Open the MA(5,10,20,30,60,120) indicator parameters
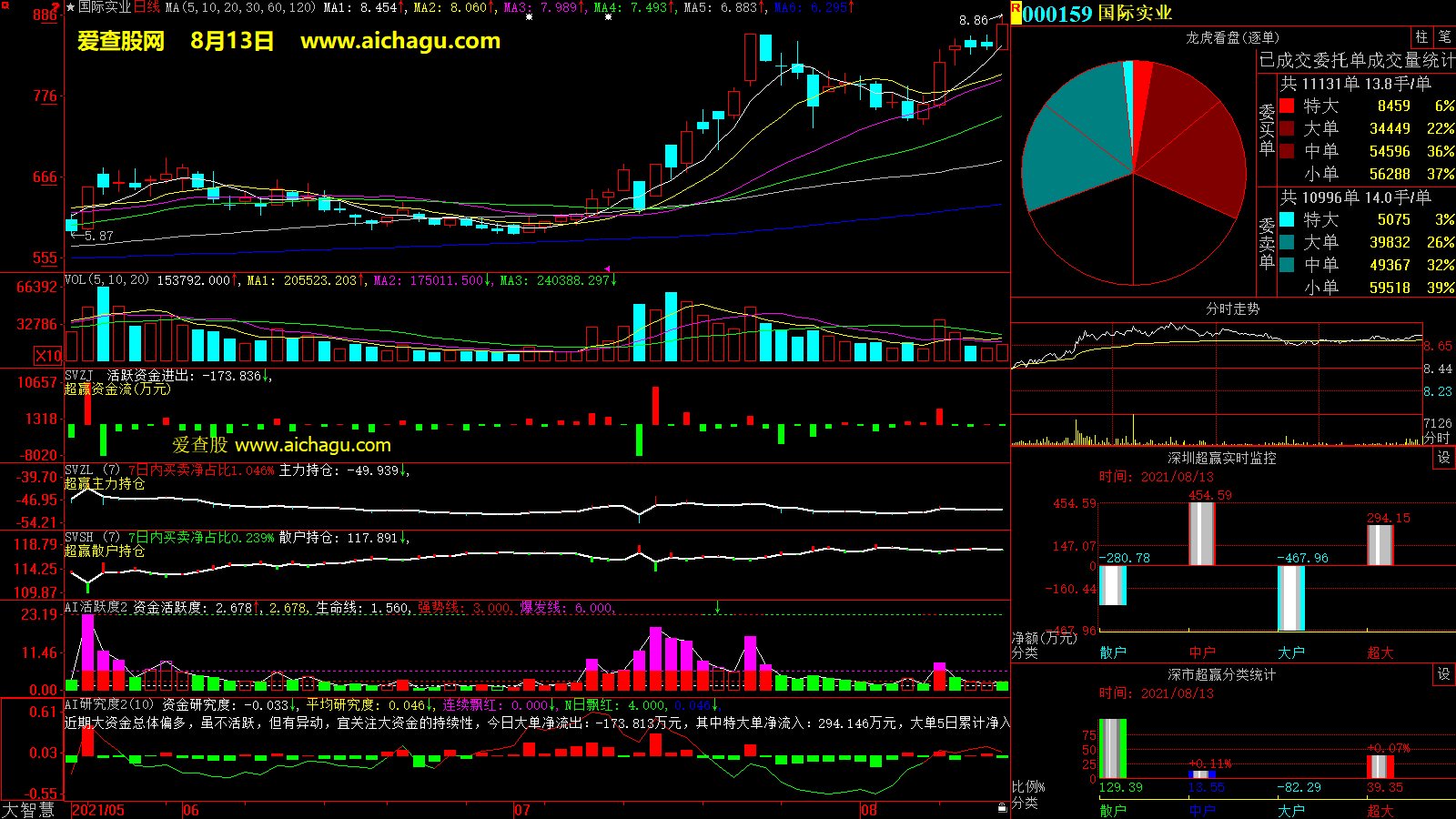 240,7
